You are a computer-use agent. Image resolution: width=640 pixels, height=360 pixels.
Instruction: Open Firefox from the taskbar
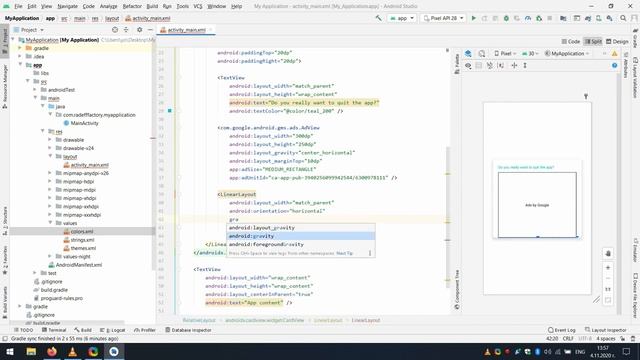pyautogui.click(x=52, y=351)
